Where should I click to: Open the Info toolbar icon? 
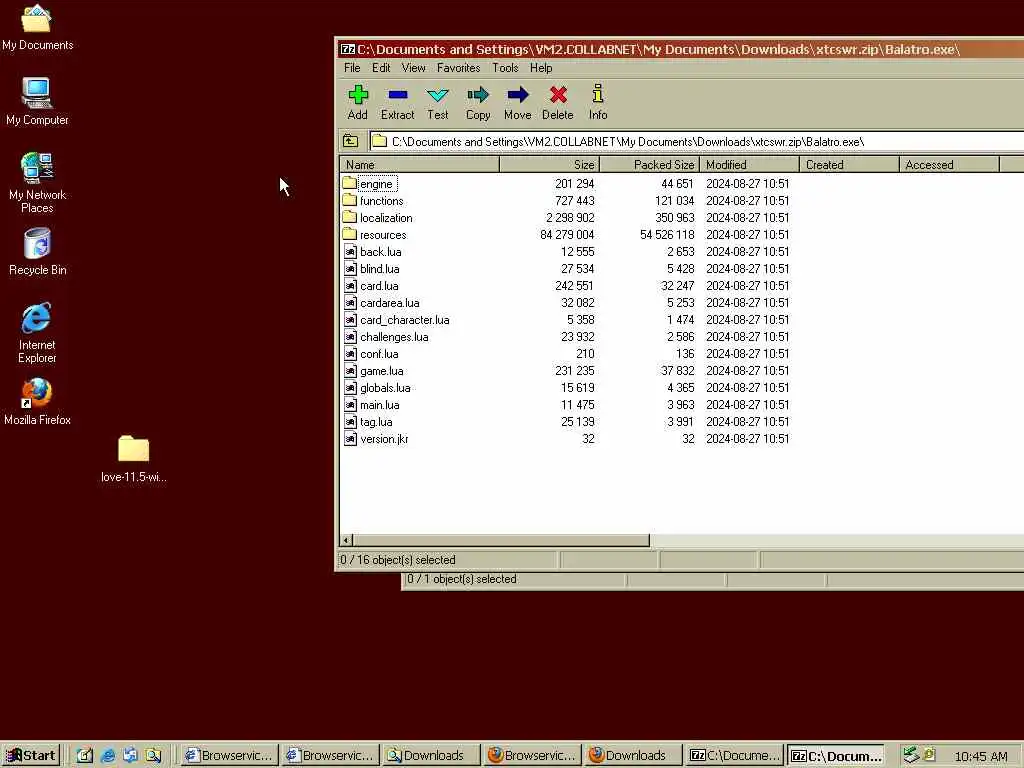(598, 103)
